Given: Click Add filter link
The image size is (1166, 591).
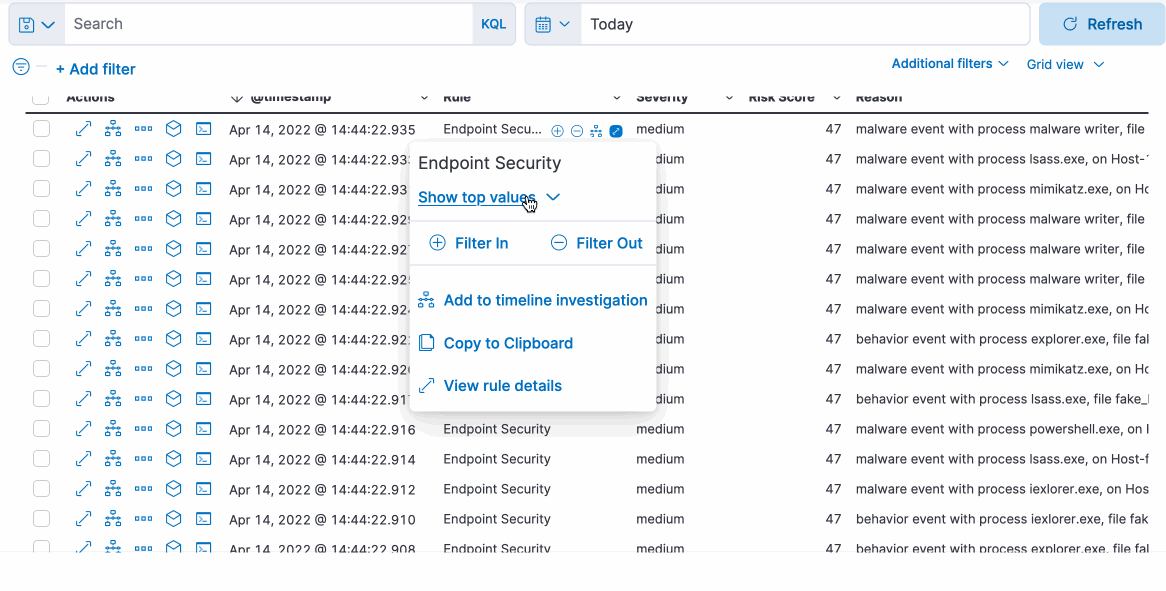Looking at the screenshot, I should tap(96, 69).
